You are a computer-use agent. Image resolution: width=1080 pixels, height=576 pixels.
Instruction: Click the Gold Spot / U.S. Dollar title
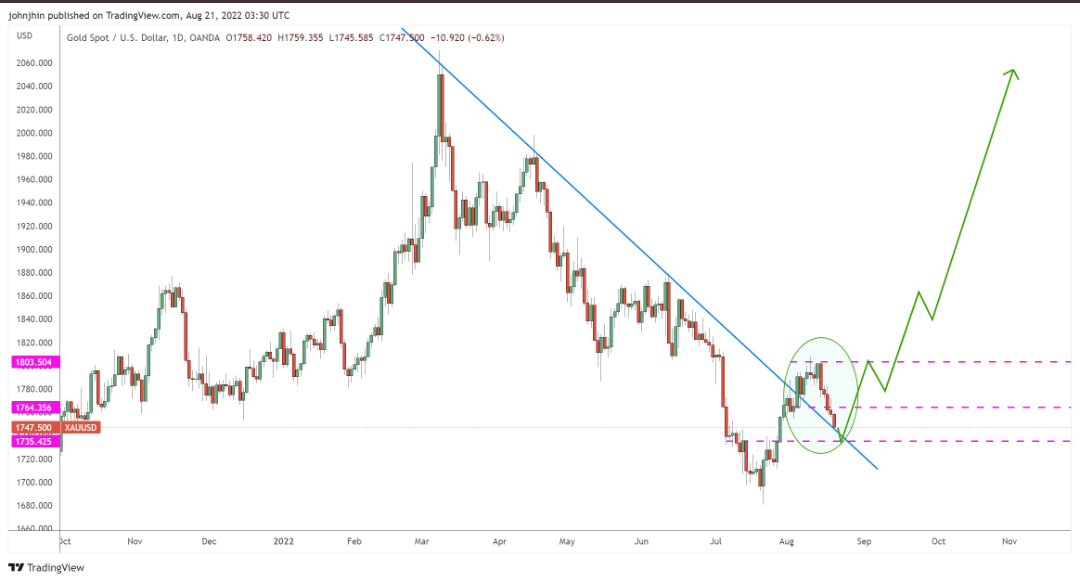coord(112,38)
